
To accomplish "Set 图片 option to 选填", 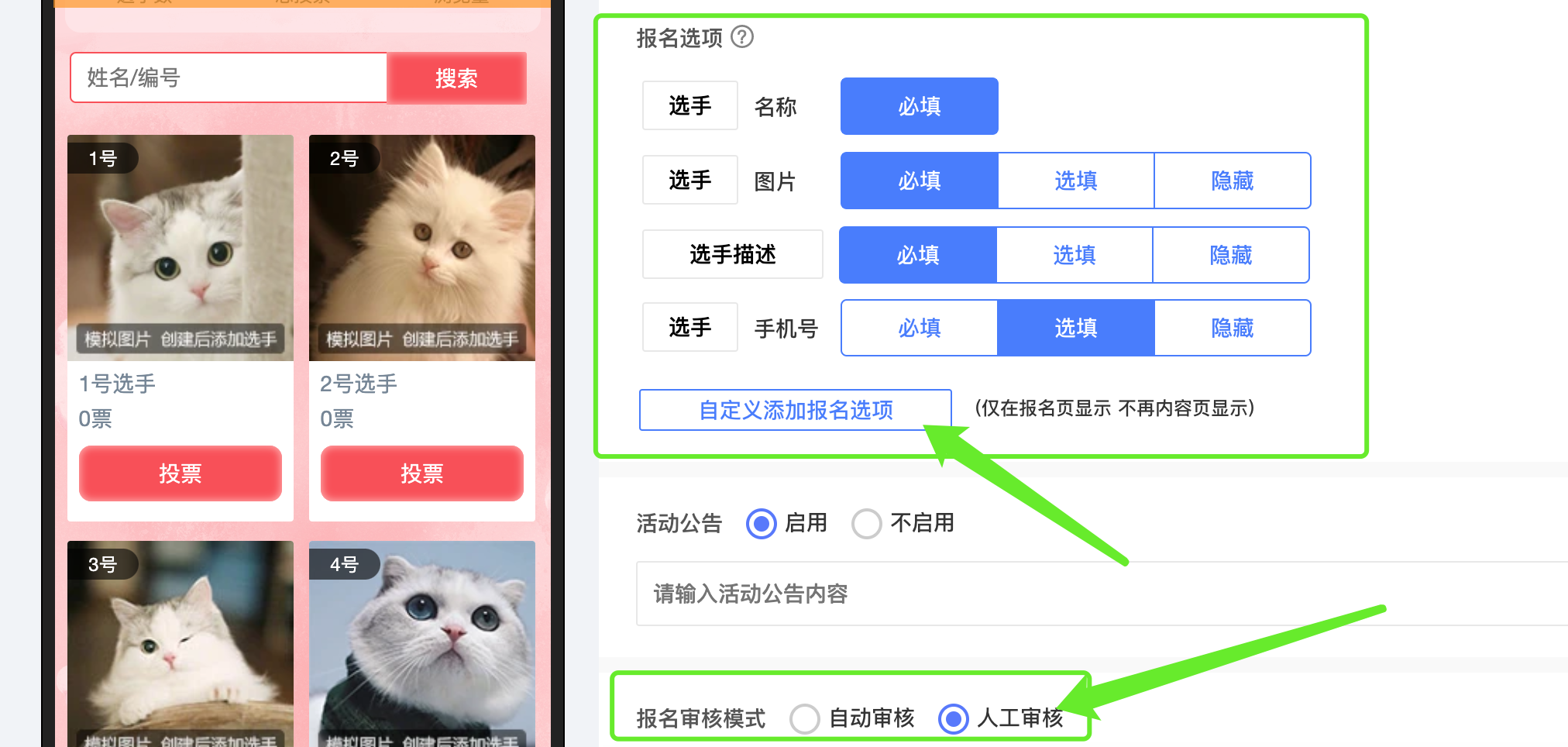I will point(1076,181).
